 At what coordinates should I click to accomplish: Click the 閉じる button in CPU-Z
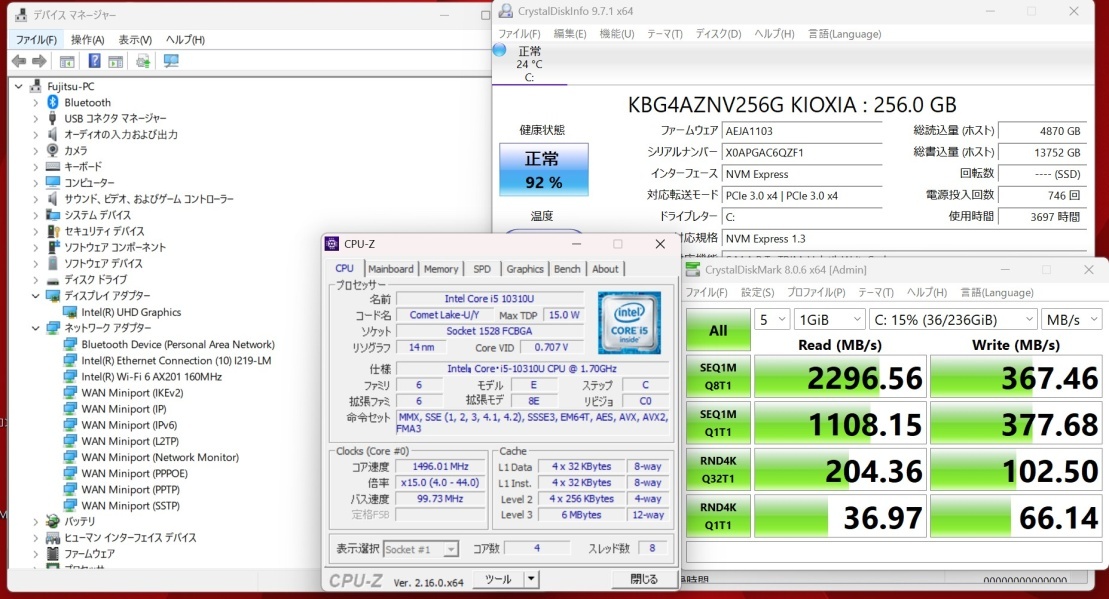643,579
